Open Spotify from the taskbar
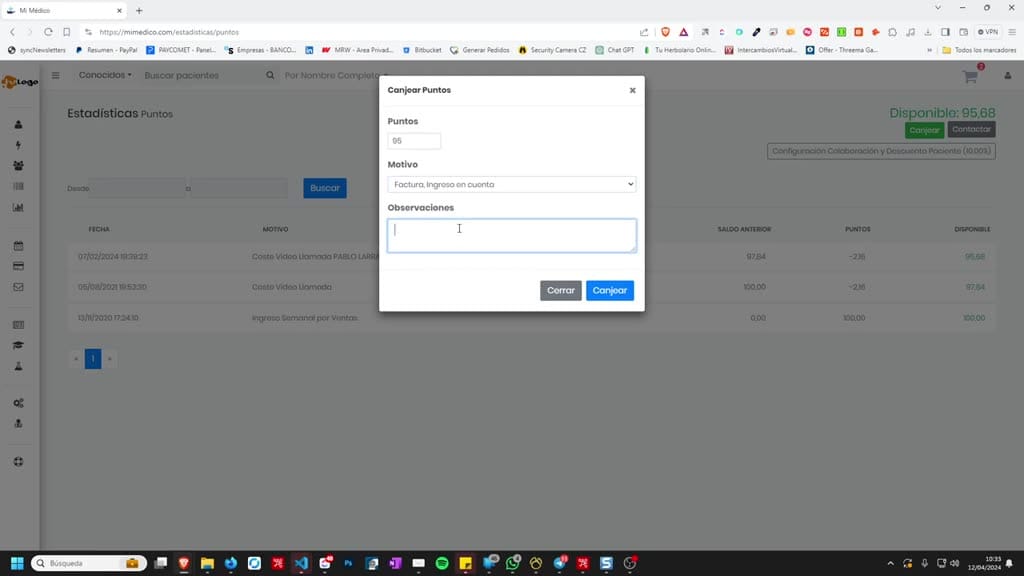The width and height of the screenshot is (1024, 576). point(442,563)
